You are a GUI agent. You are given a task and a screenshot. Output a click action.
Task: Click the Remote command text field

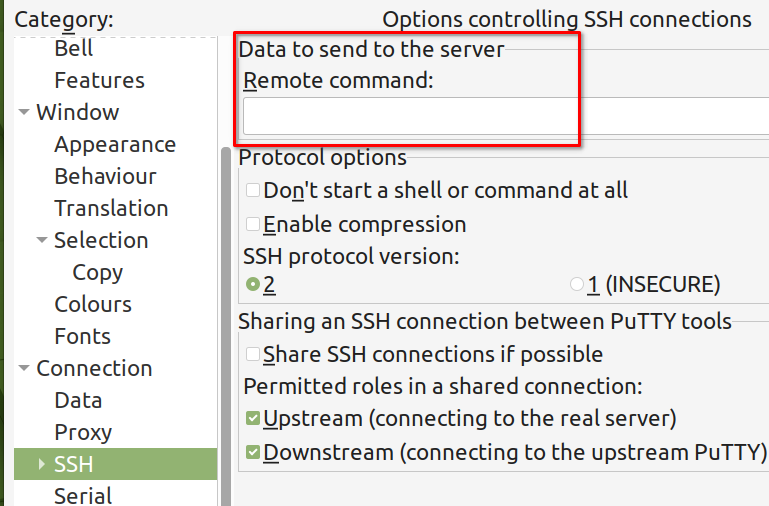click(x=505, y=116)
